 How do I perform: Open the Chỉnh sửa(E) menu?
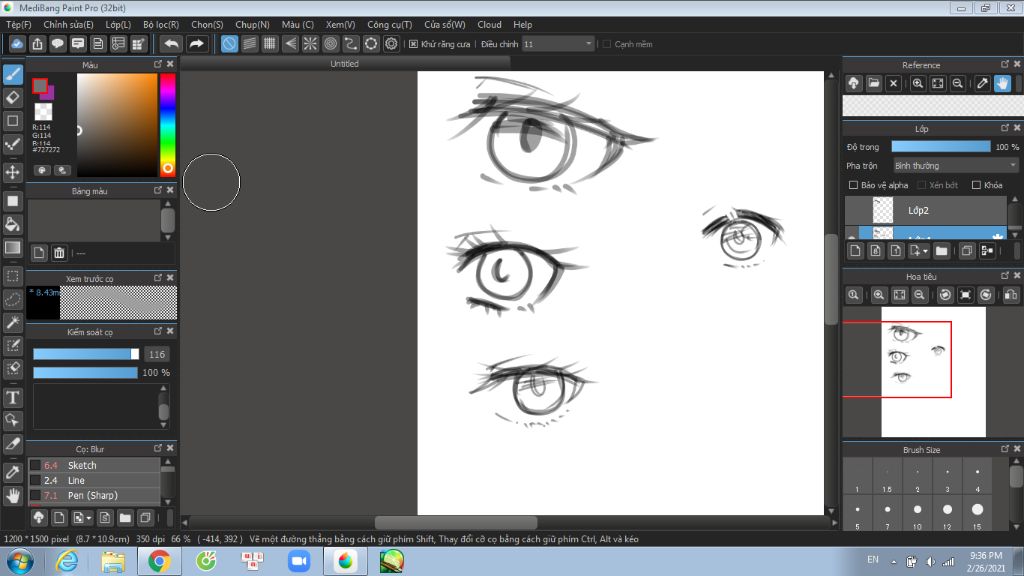pos(69,25)
